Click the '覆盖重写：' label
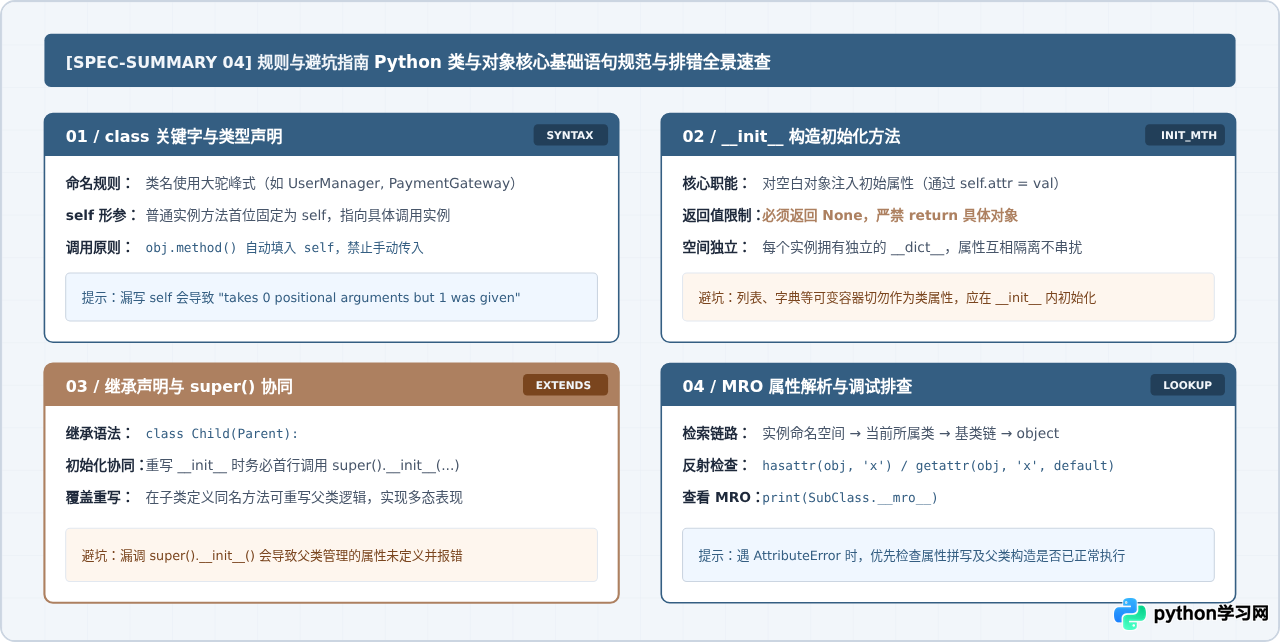Image resolution: width=1280 pixels, height=642 pixels. tap(100, 497)
